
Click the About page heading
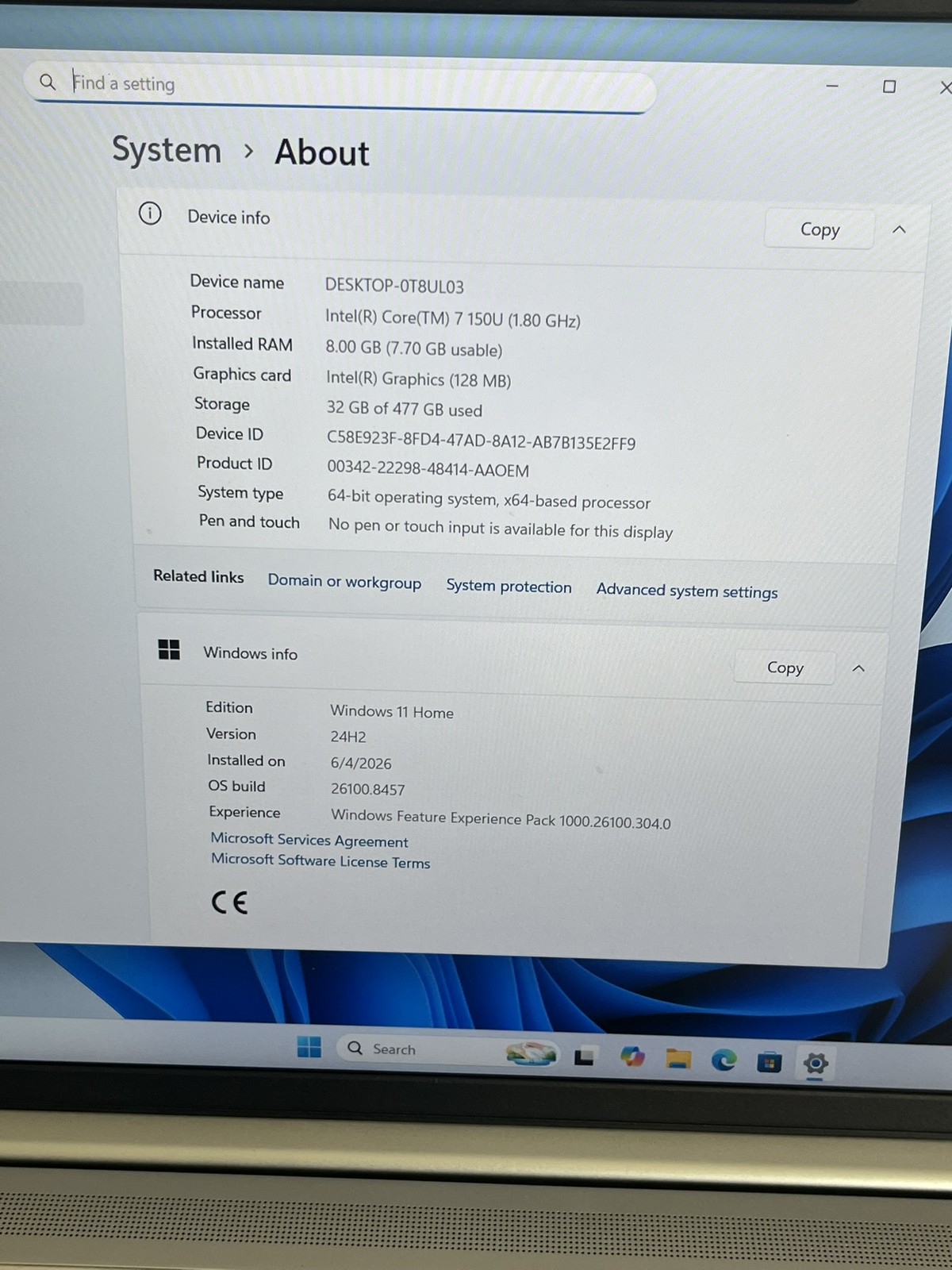pos(322,152)
